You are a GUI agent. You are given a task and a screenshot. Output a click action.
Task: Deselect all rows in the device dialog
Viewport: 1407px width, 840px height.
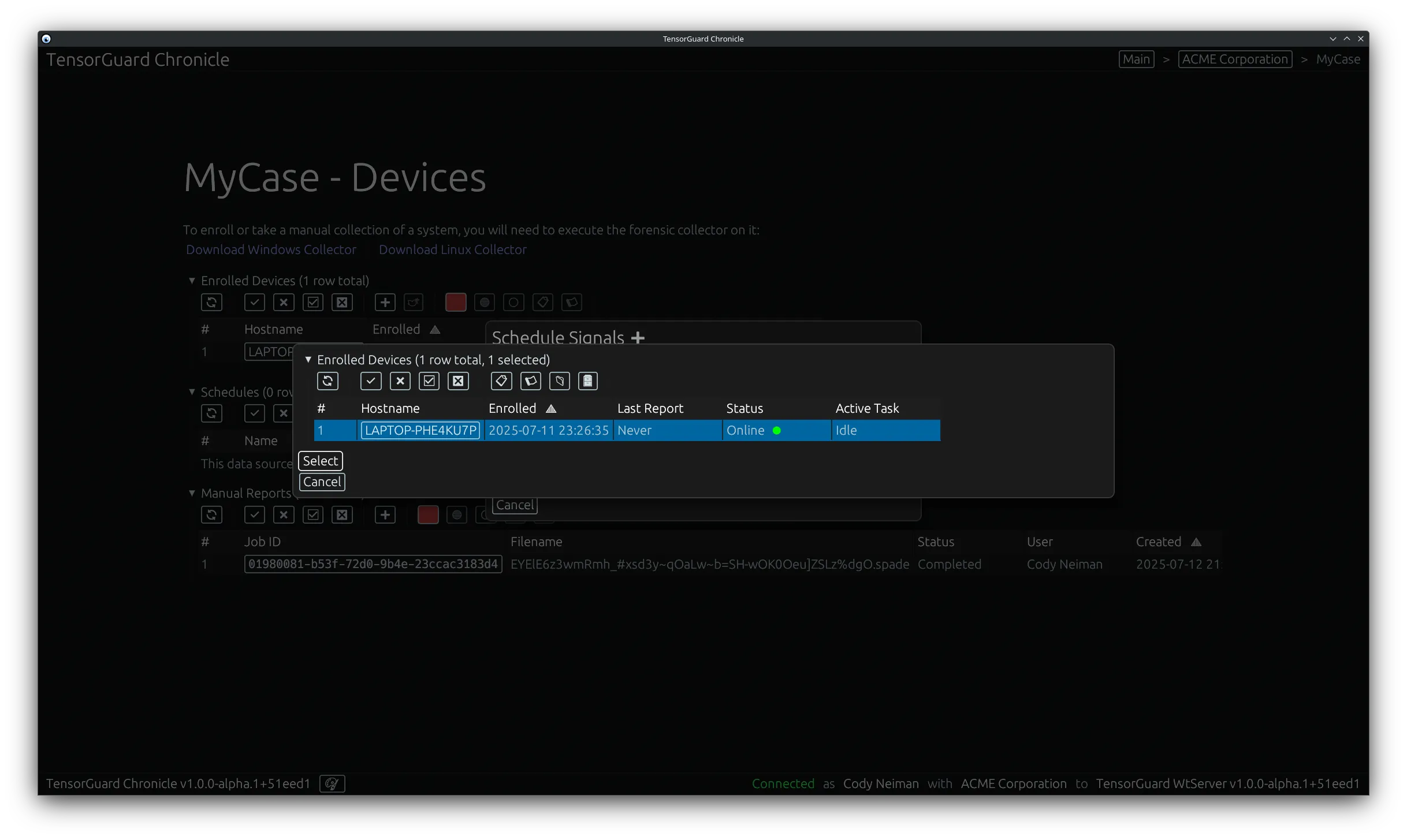[458, 381]
